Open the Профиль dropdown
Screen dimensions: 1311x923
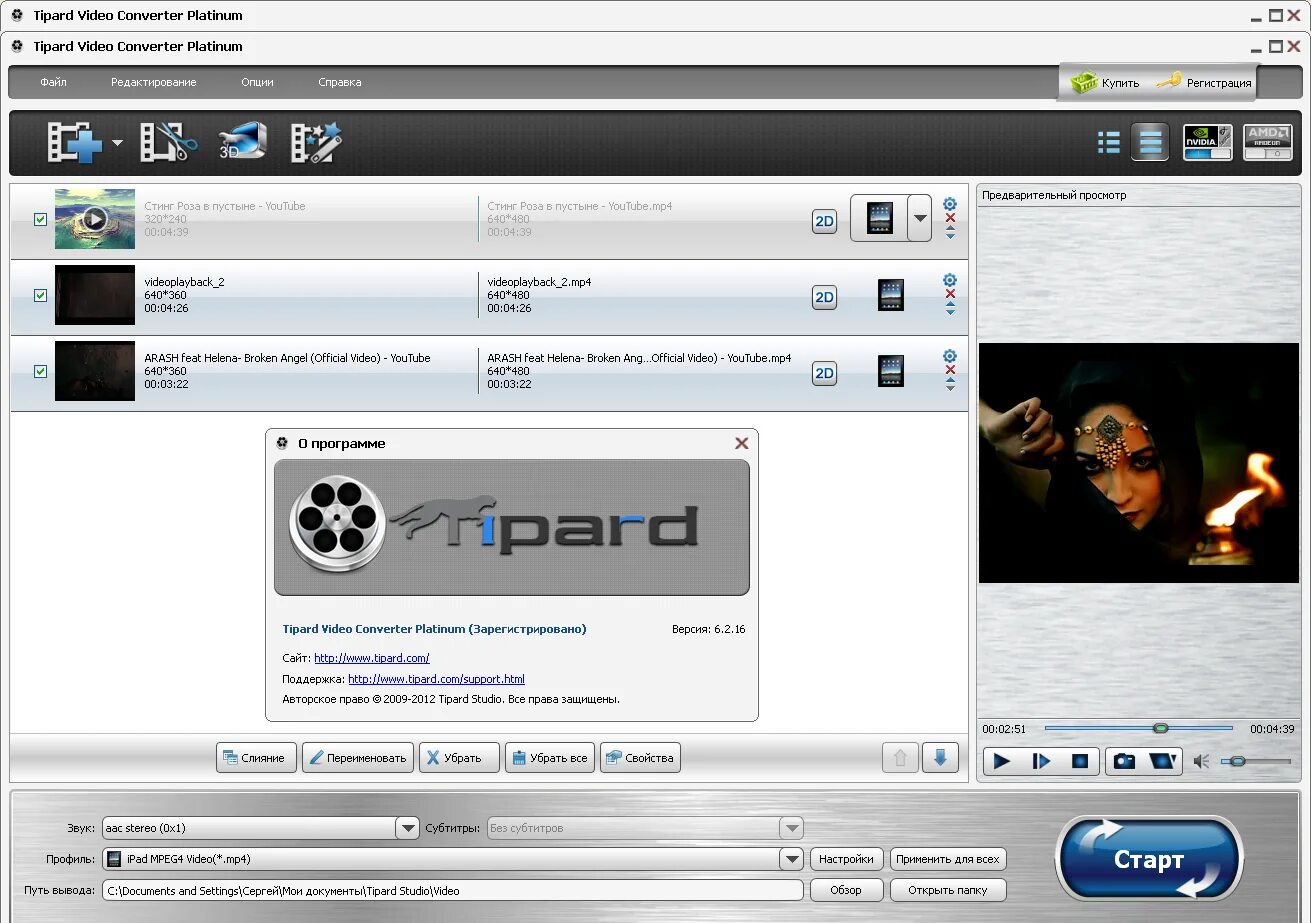click(x=792, y=859)
